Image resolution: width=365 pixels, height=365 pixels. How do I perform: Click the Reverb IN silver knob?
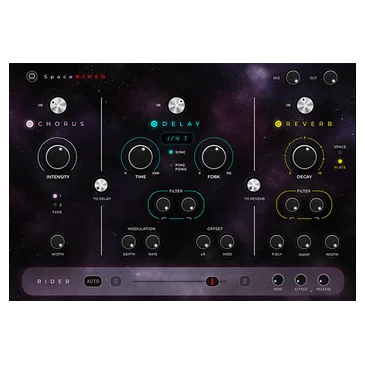305,105
